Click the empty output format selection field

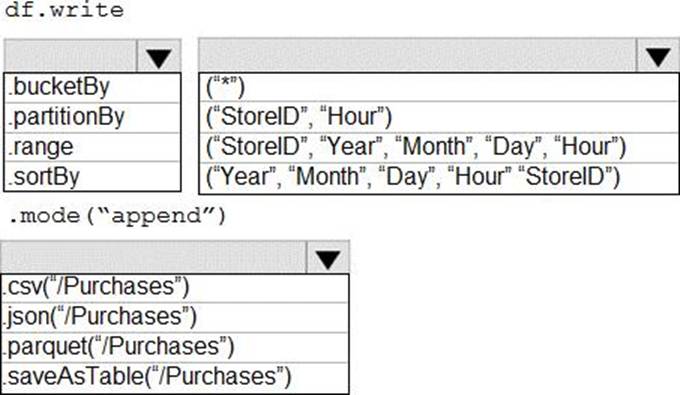(154, 258)
